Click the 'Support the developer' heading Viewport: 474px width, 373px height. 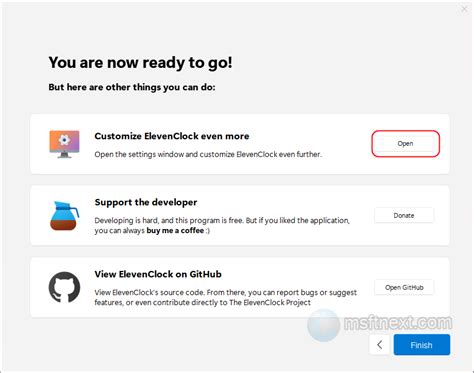coord(146,202)
